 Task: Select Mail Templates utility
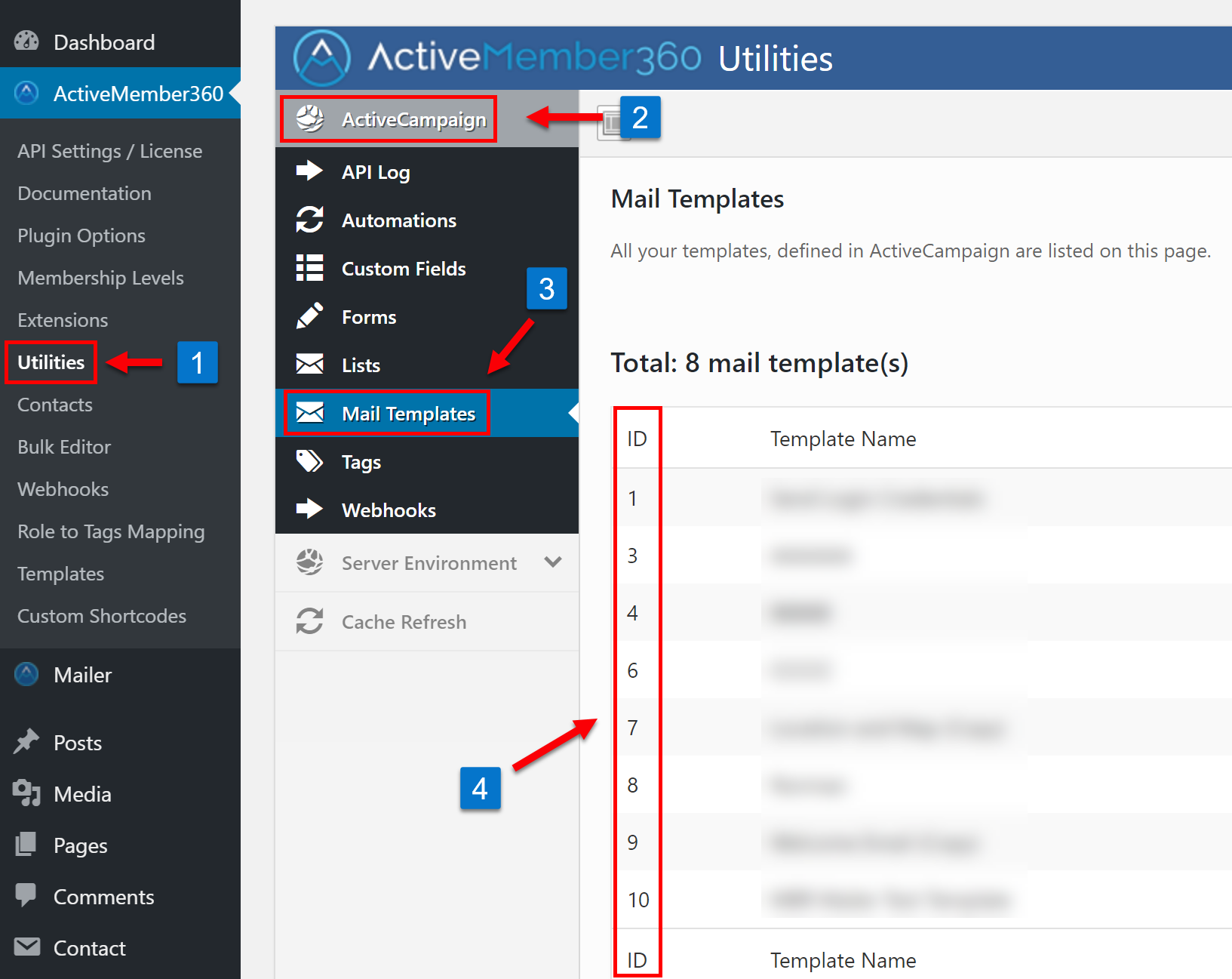427,413
